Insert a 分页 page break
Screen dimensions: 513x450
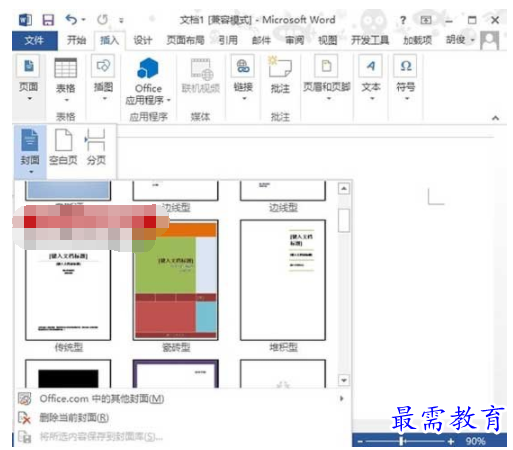click(x=96, y=147)
